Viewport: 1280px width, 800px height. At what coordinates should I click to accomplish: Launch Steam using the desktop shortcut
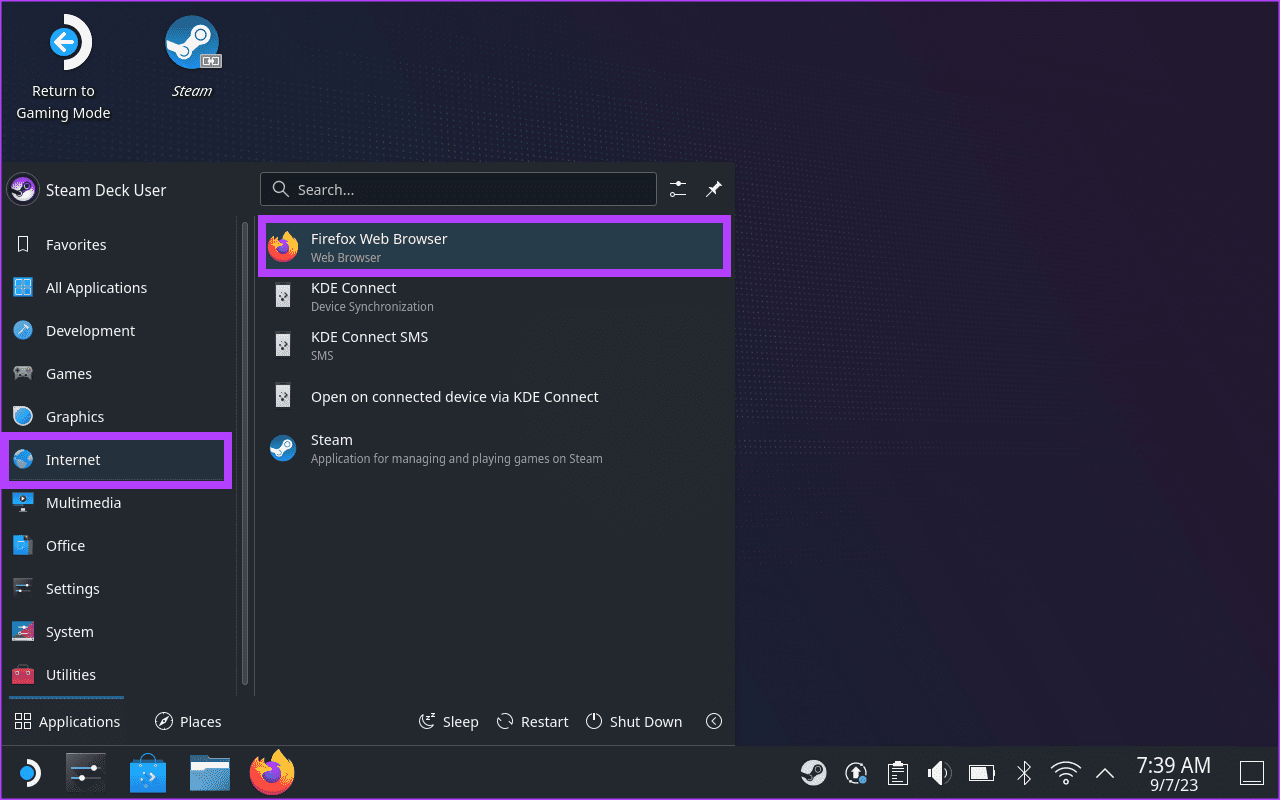[192, 42]
